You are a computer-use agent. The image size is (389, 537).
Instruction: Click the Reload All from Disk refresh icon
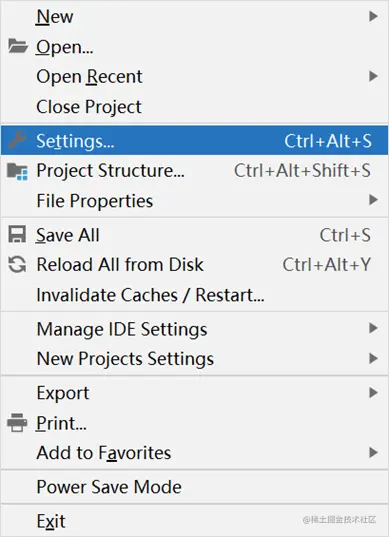click(17, 264)
